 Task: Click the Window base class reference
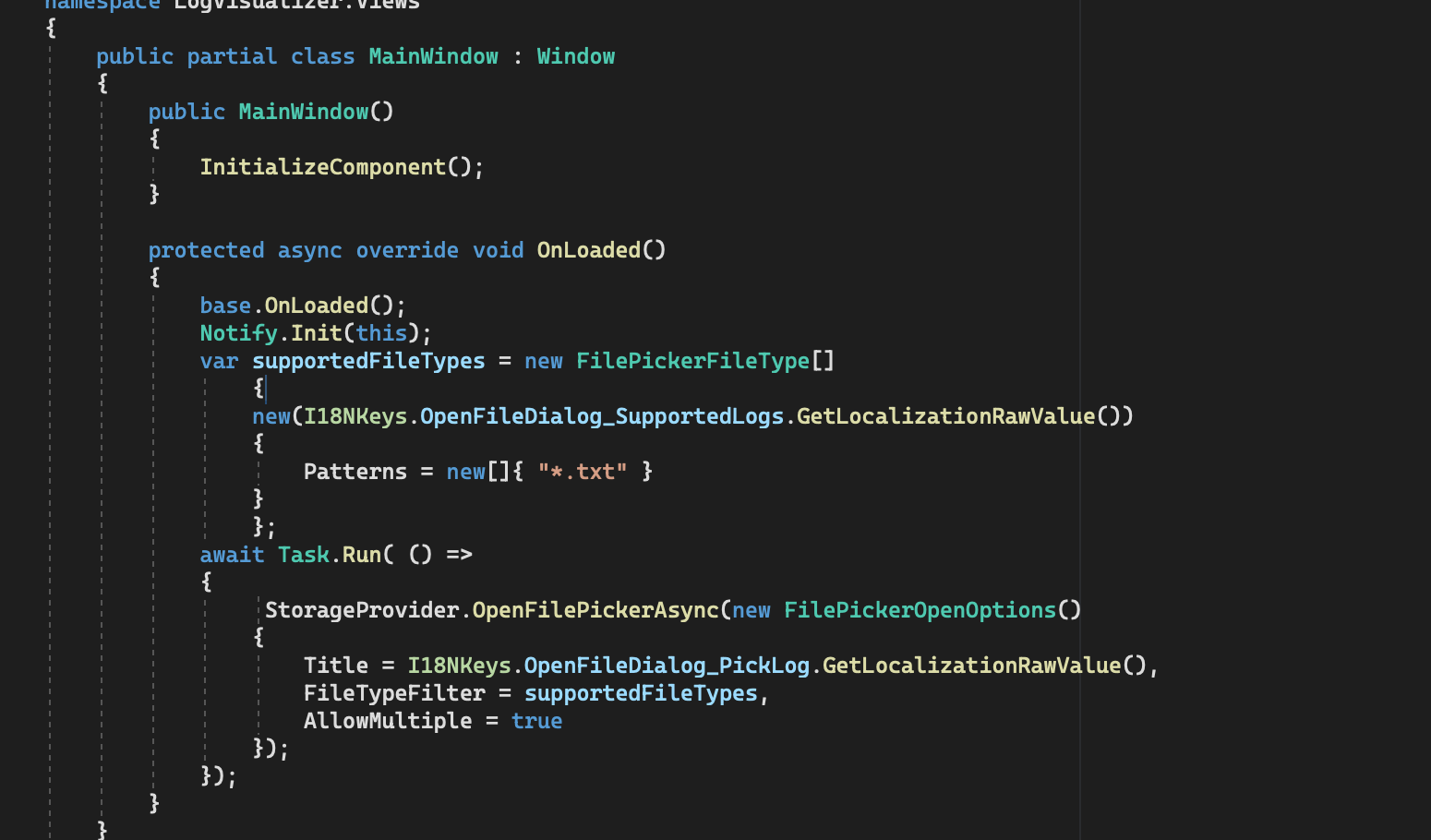point(576,55)
